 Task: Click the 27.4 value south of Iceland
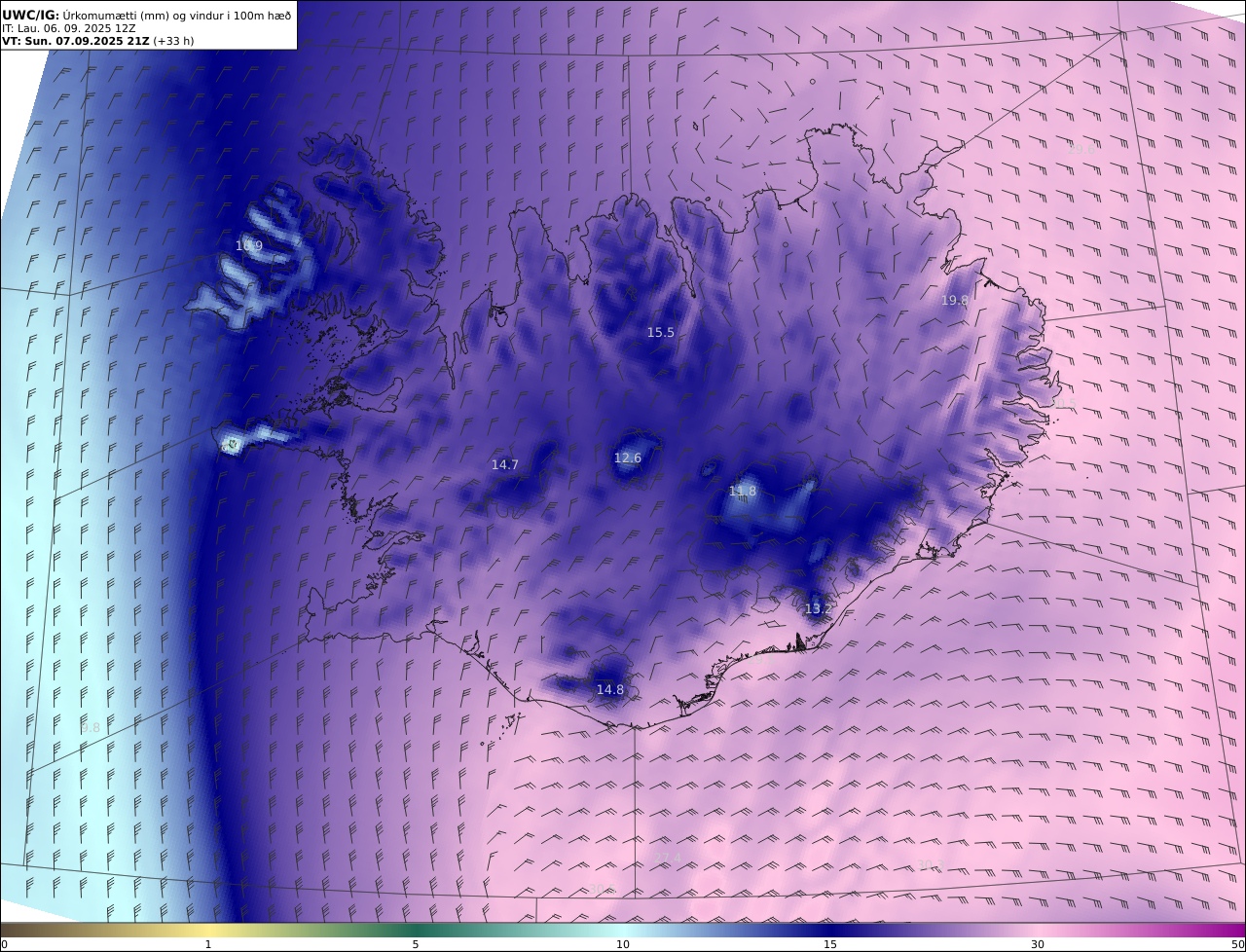click(668, 858)
